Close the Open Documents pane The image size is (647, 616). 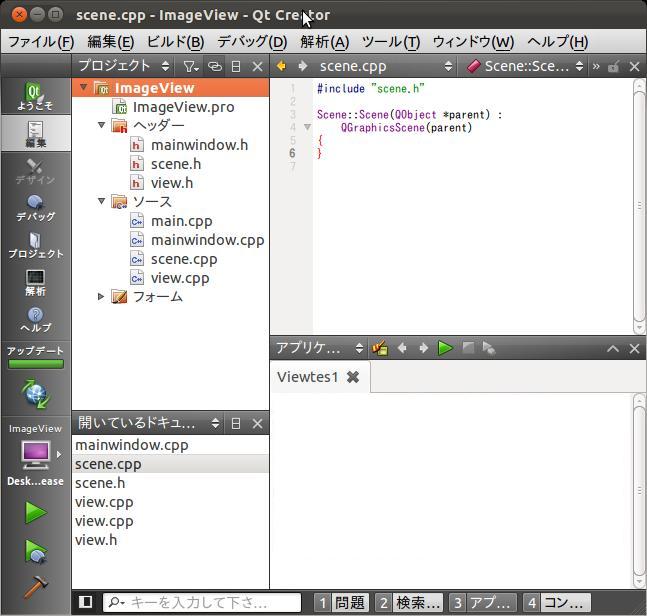(x=257, y=423)
